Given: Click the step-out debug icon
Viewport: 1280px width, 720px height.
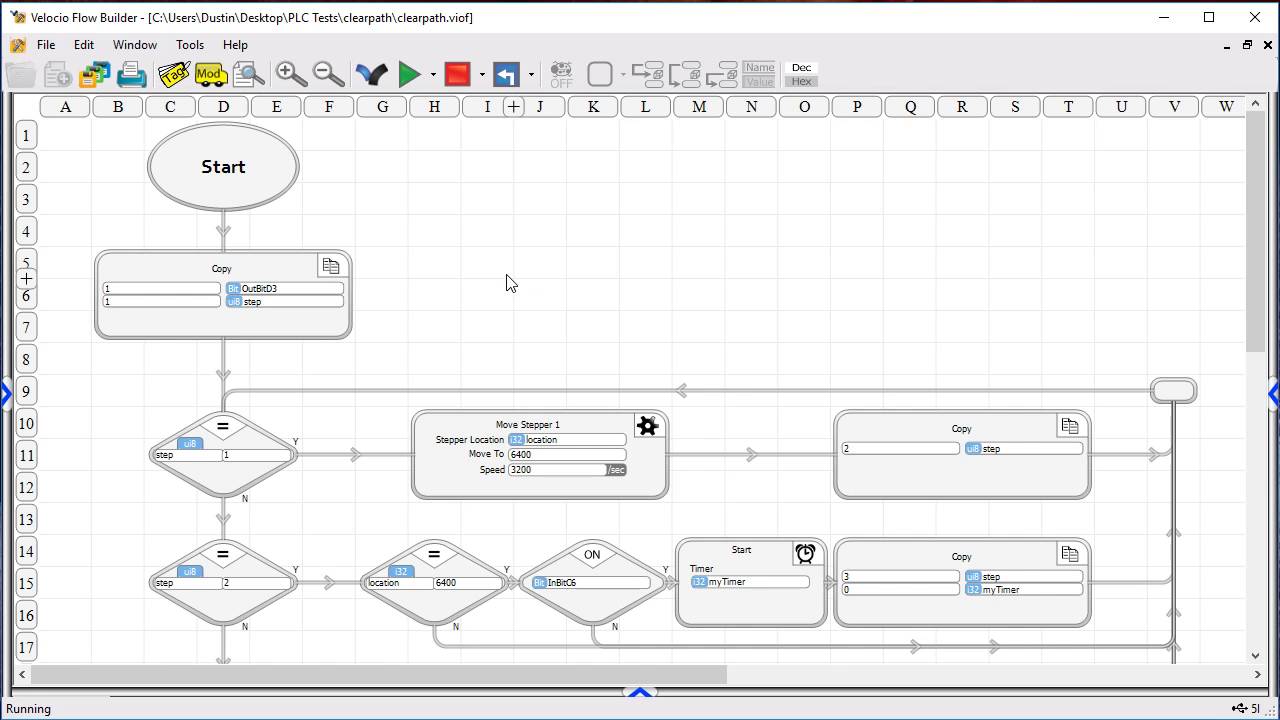Looking at the screenshot, I should (722, 74).
